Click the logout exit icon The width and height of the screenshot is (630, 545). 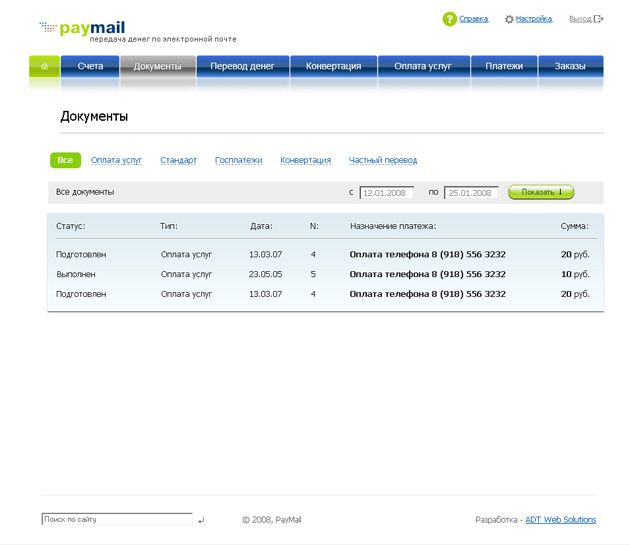(x=599, y=19)
